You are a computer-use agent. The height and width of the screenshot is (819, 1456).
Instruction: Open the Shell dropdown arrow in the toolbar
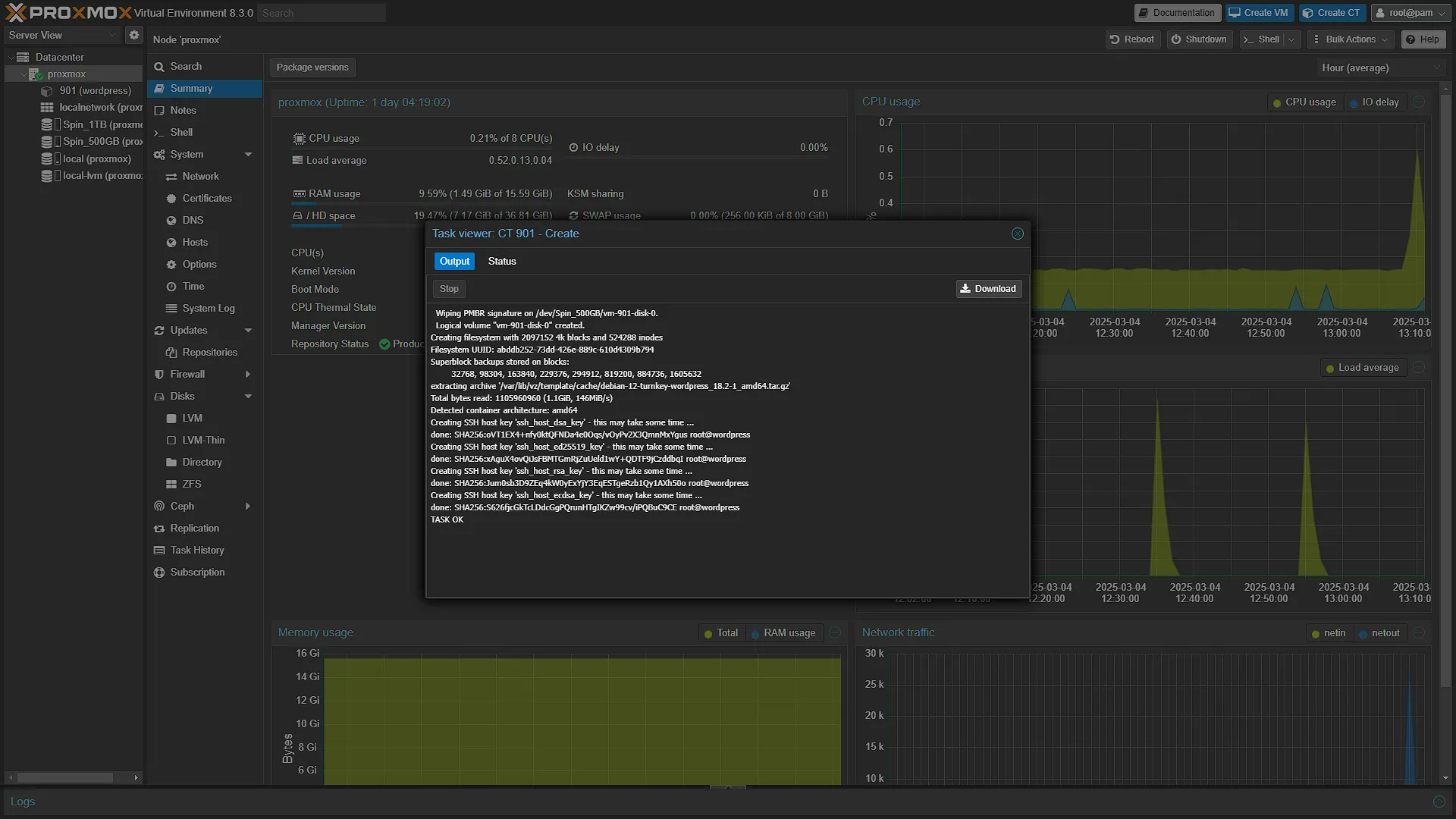tap(1291, 39)
